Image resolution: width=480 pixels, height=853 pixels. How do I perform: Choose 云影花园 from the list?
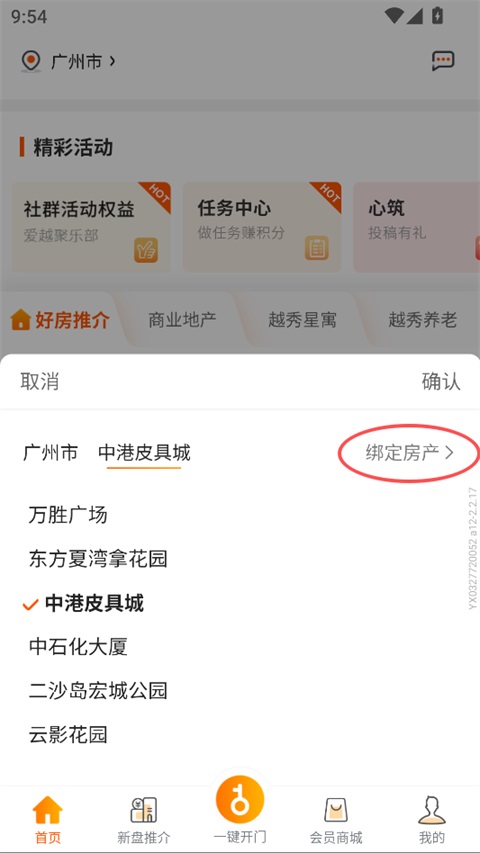(x=68, y=734)
